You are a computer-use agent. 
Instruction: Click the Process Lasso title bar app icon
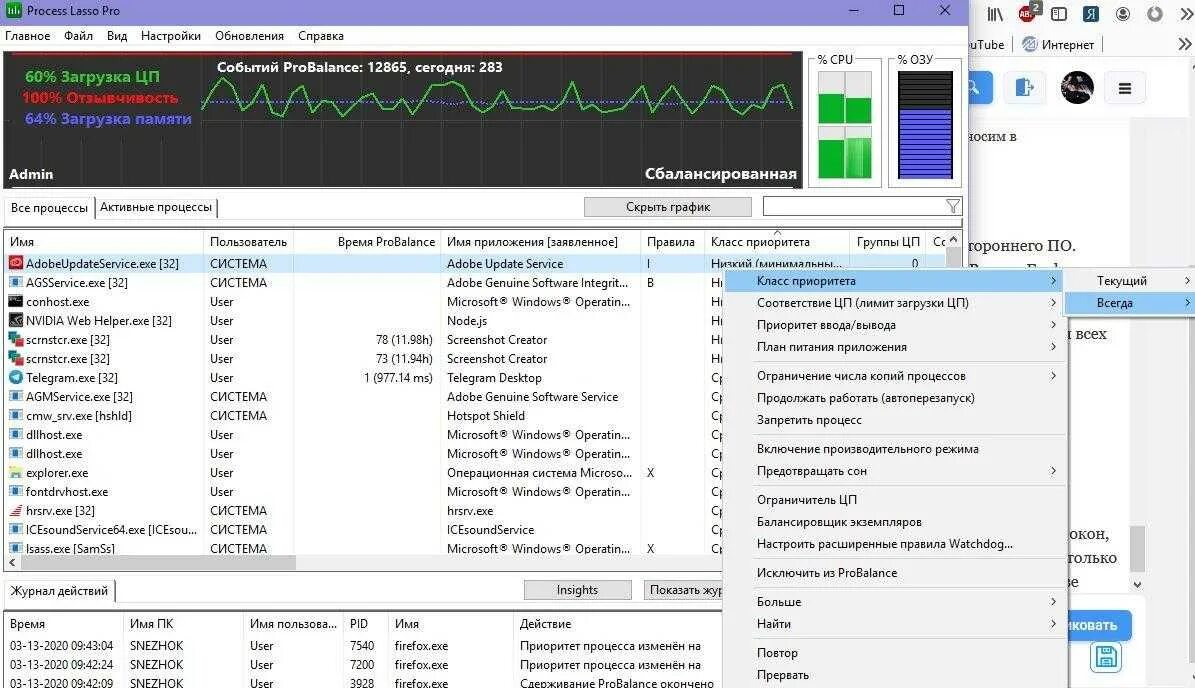click(13, 11)
